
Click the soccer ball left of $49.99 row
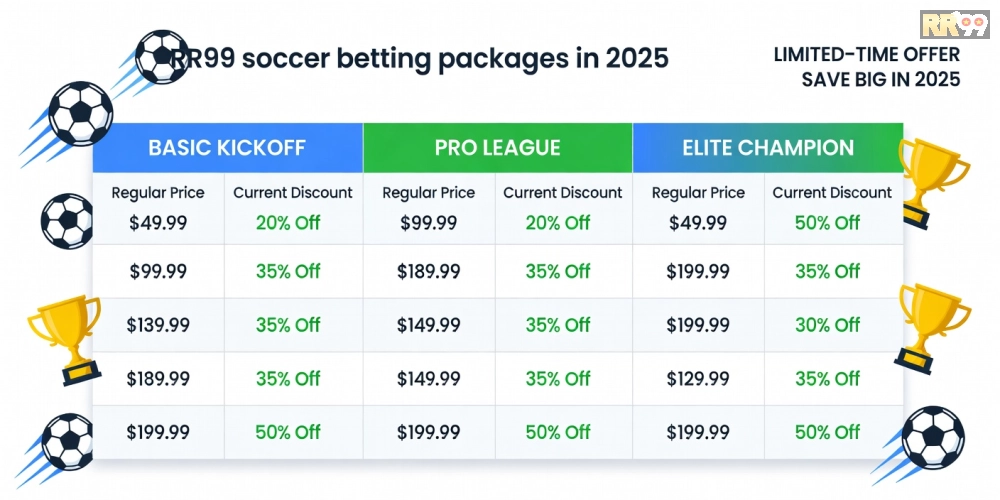coord(66,220)
